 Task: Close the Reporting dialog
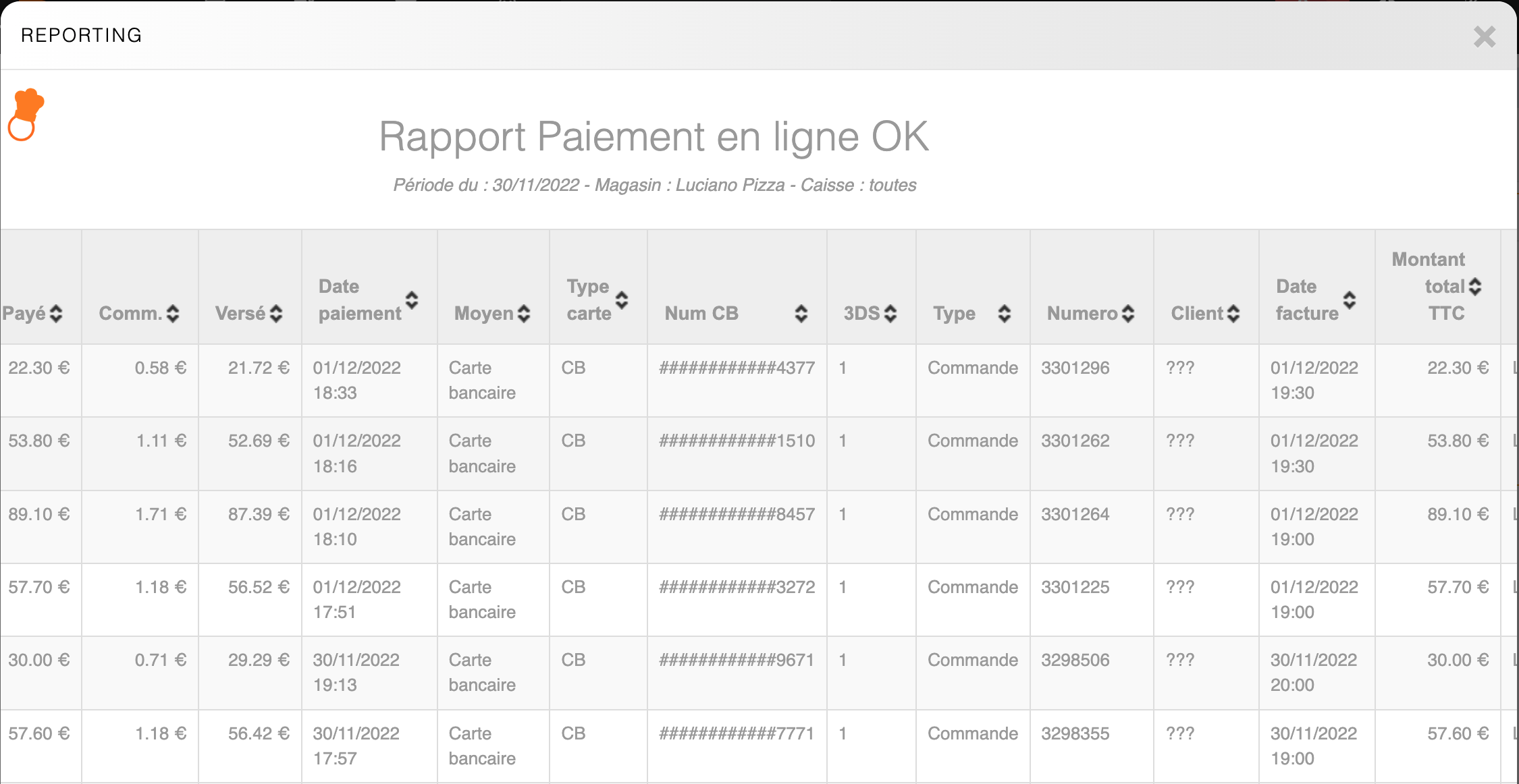point(1484,36)
